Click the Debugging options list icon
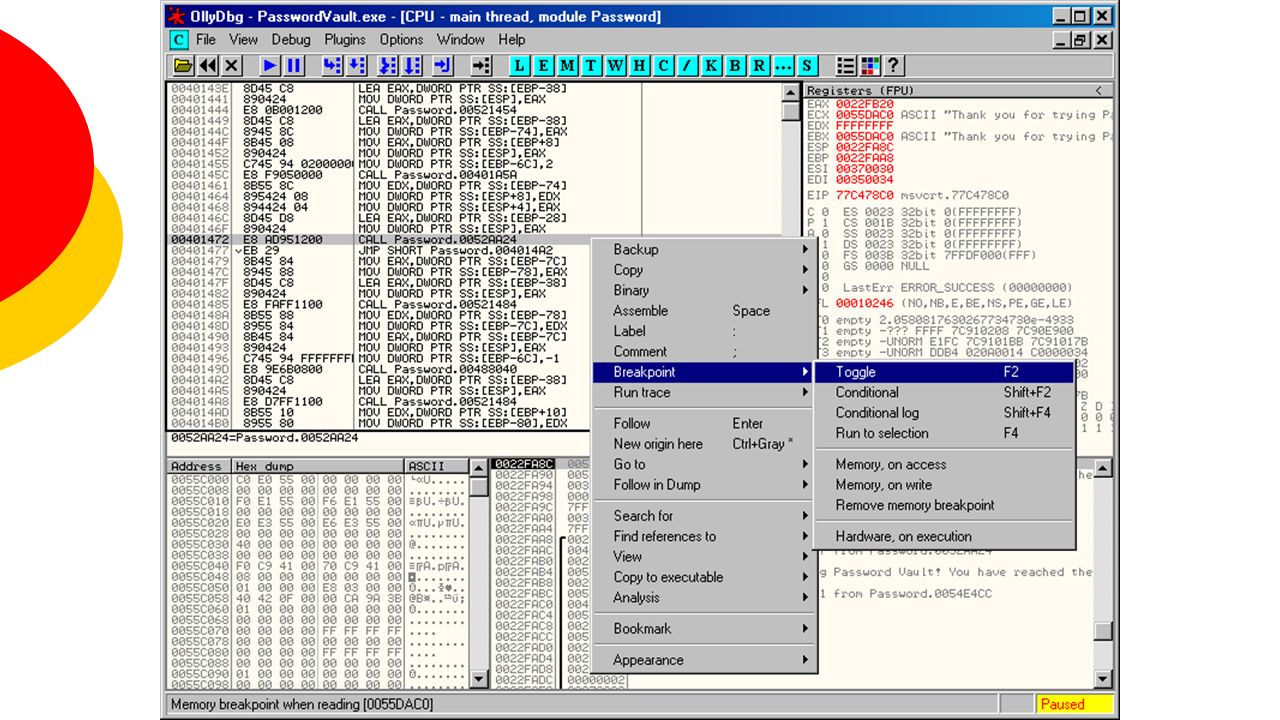Screen dimensions: 1280x720 (846, 66)
